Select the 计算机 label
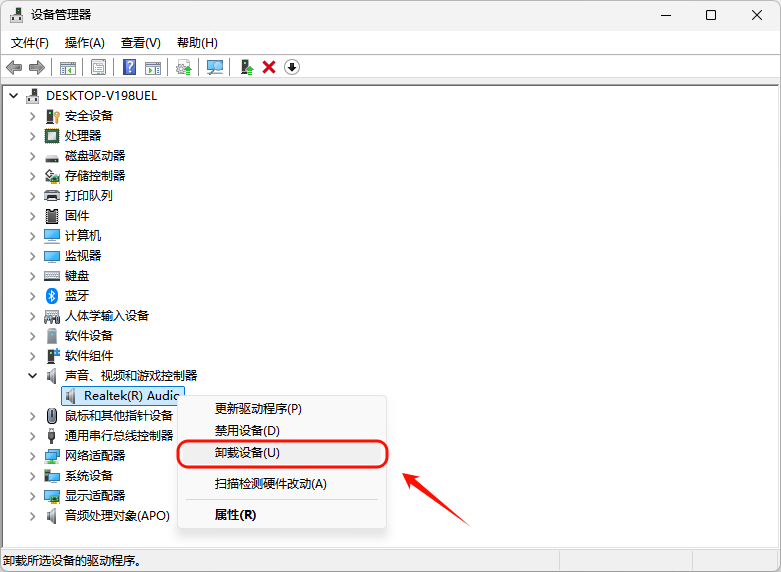This screenshot has height=572, width=781. [83, 236]
